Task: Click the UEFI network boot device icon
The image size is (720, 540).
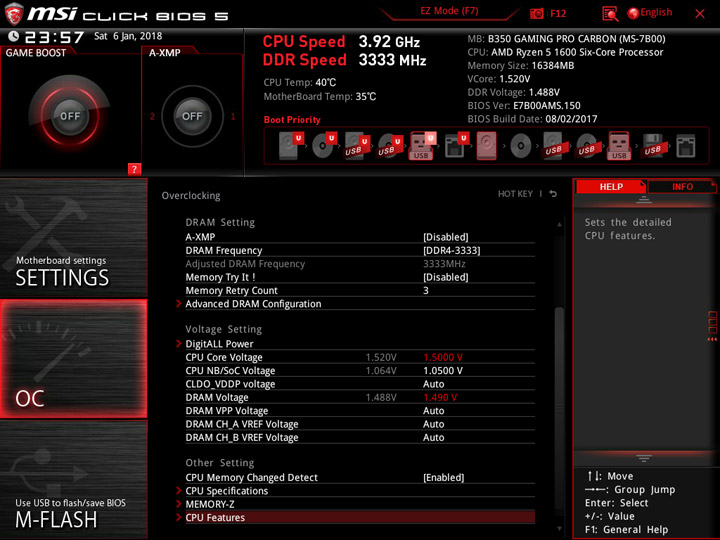Action: (x=456, y=146)
